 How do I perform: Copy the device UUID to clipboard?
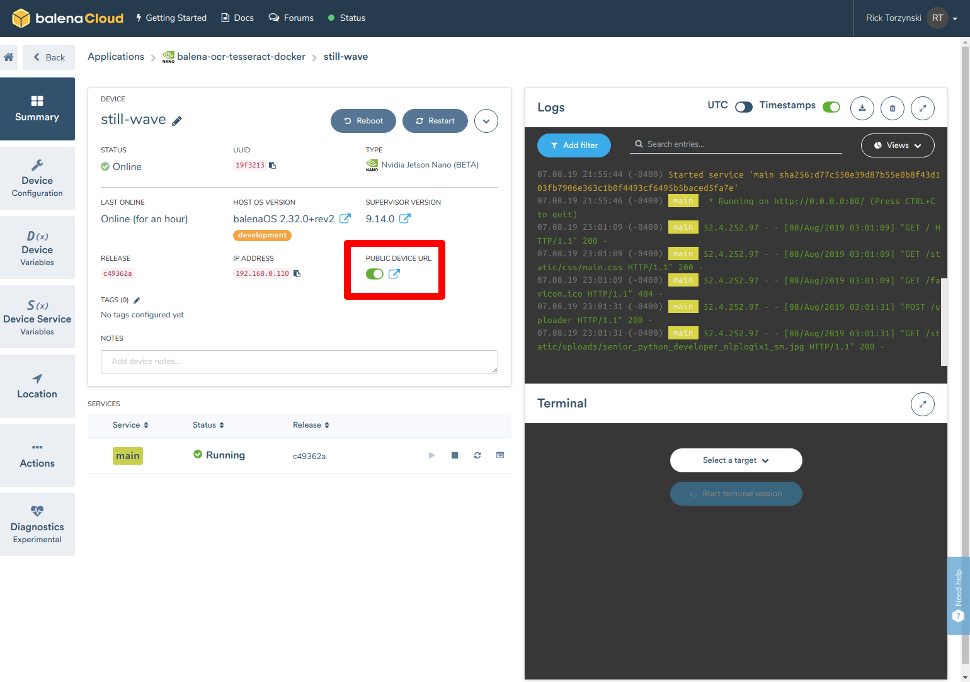(272, 166)
